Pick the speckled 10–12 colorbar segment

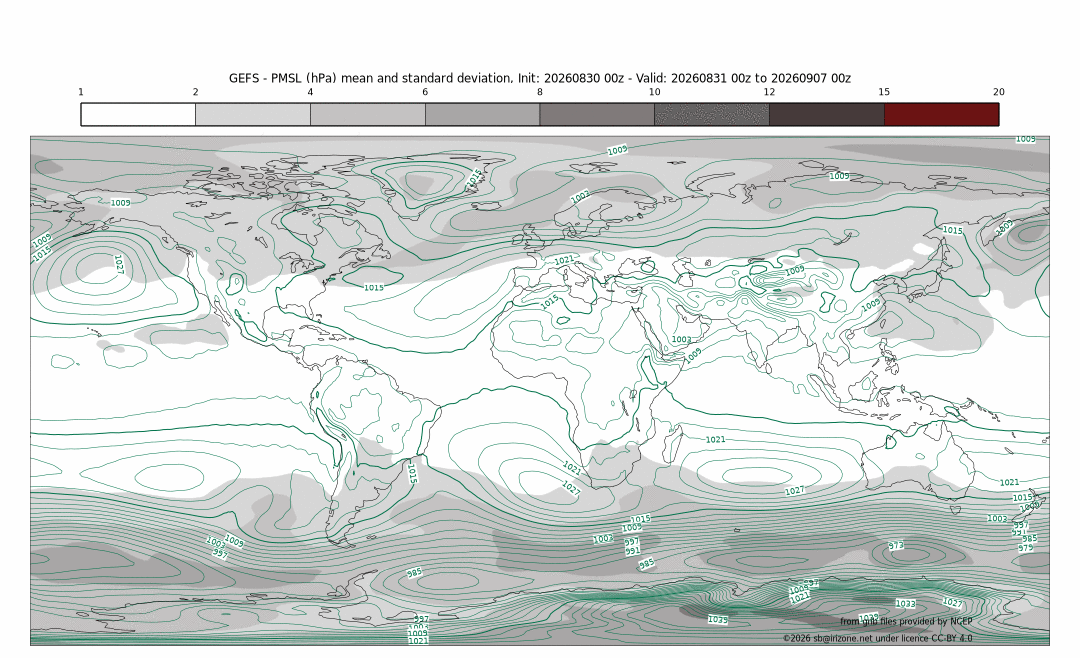coord(712,114)
